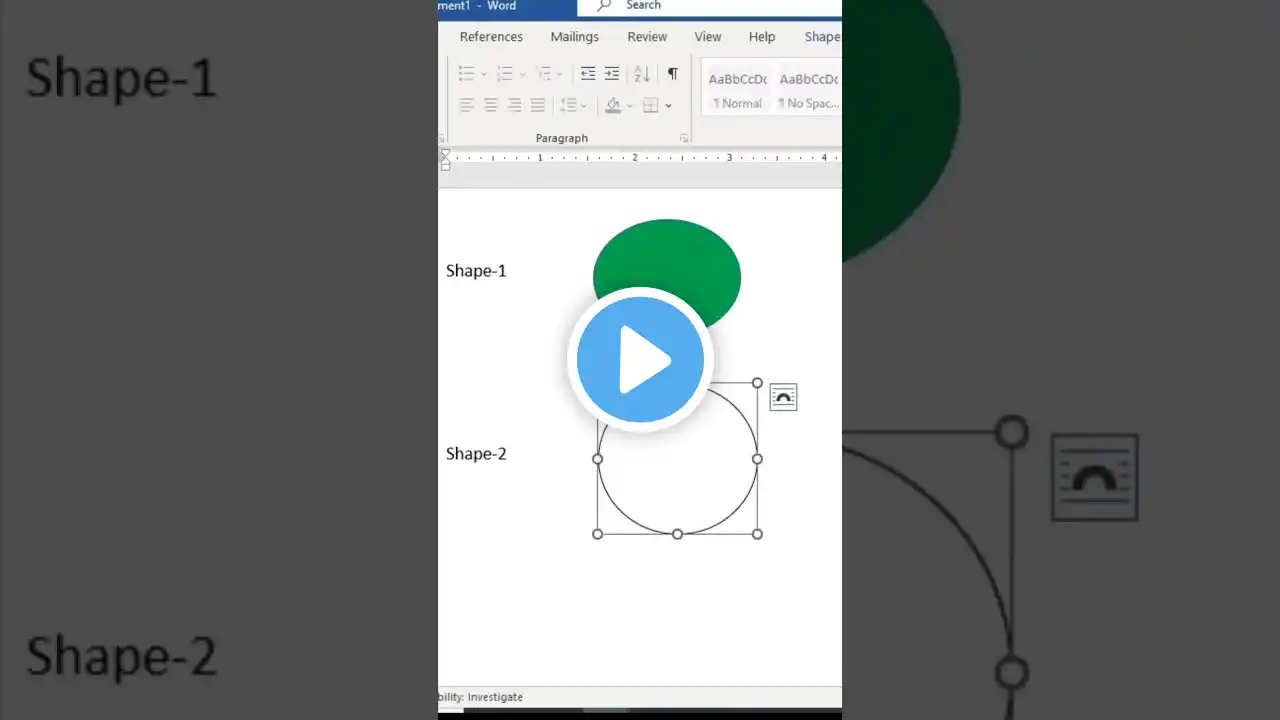Align the text to the right
The width and height of the screenshot is (1280, 720).
[514, 105]
